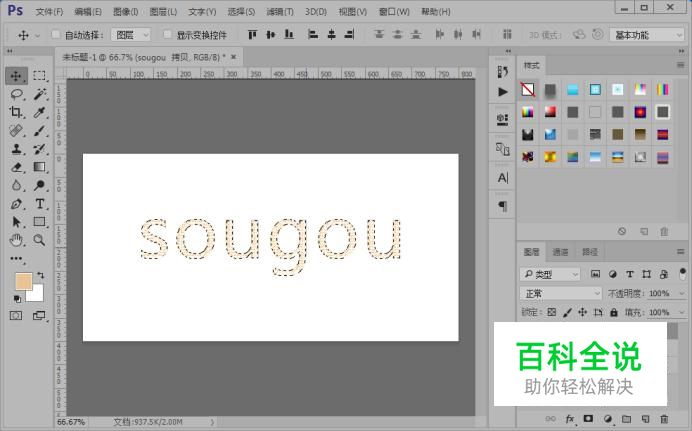692x431 pixels.
Task: Enable the 自动选择 checkbox
Action: coord(56,34)
